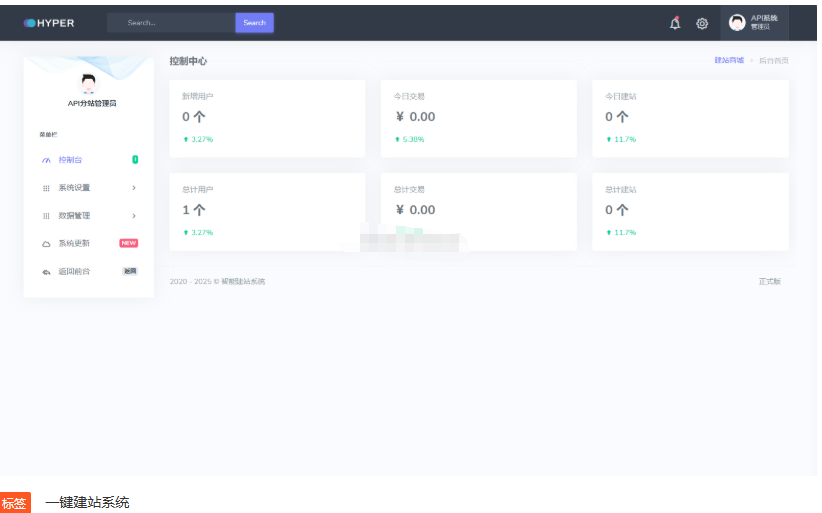
Task: Click the 5.38% growth under 今日交易
Action: 409,139
